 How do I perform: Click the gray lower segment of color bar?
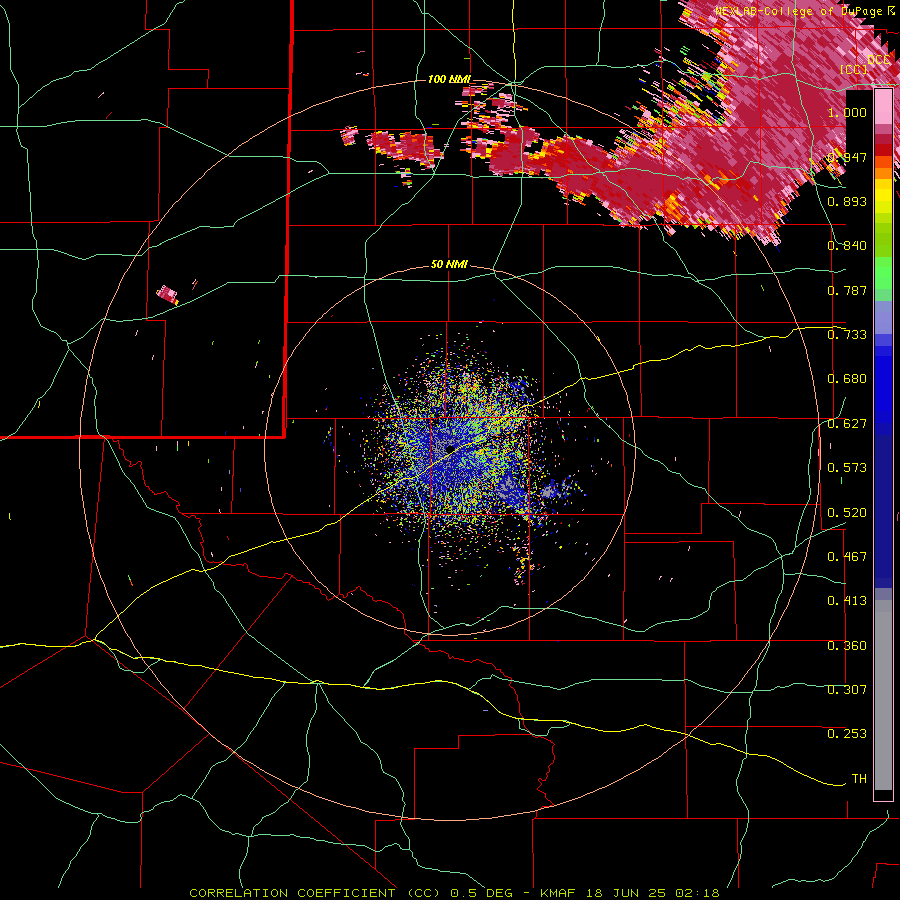click(883, 695)
